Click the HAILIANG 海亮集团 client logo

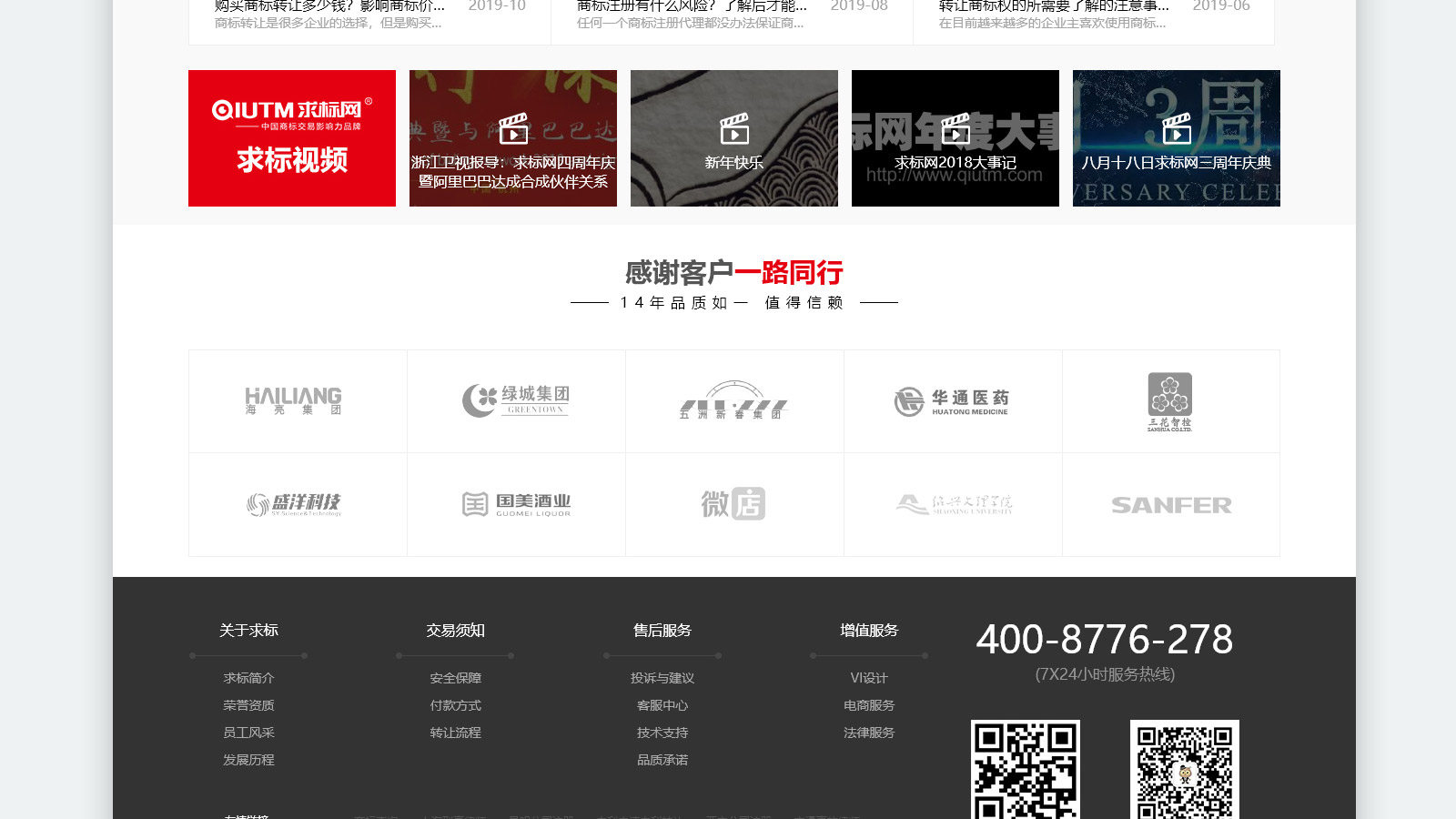point(293,401)
